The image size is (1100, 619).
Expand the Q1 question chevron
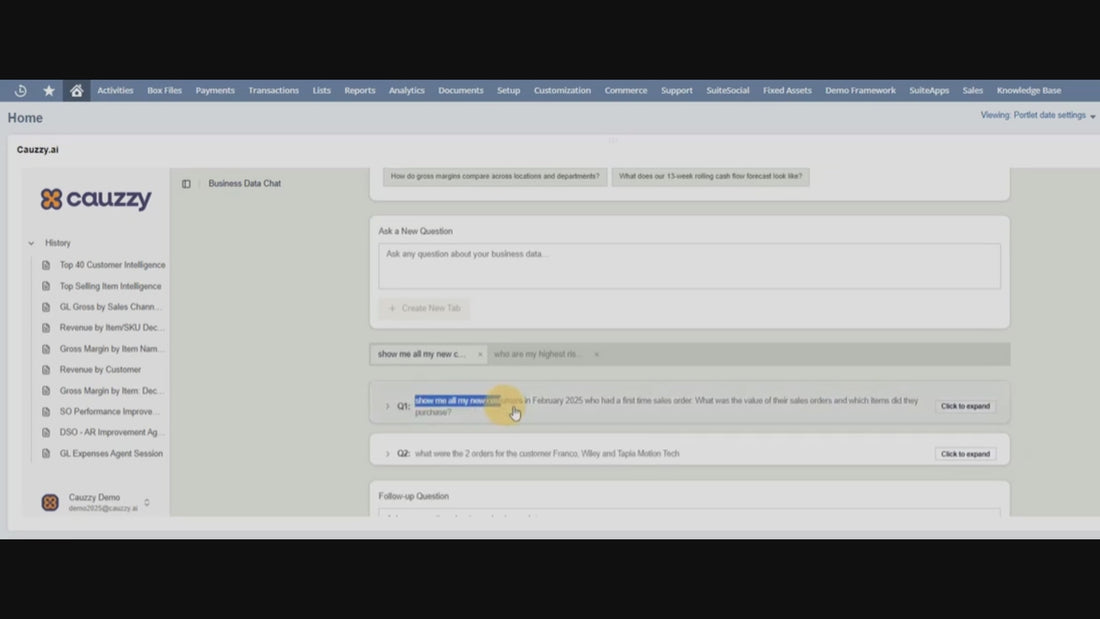(x=388, y=406)
